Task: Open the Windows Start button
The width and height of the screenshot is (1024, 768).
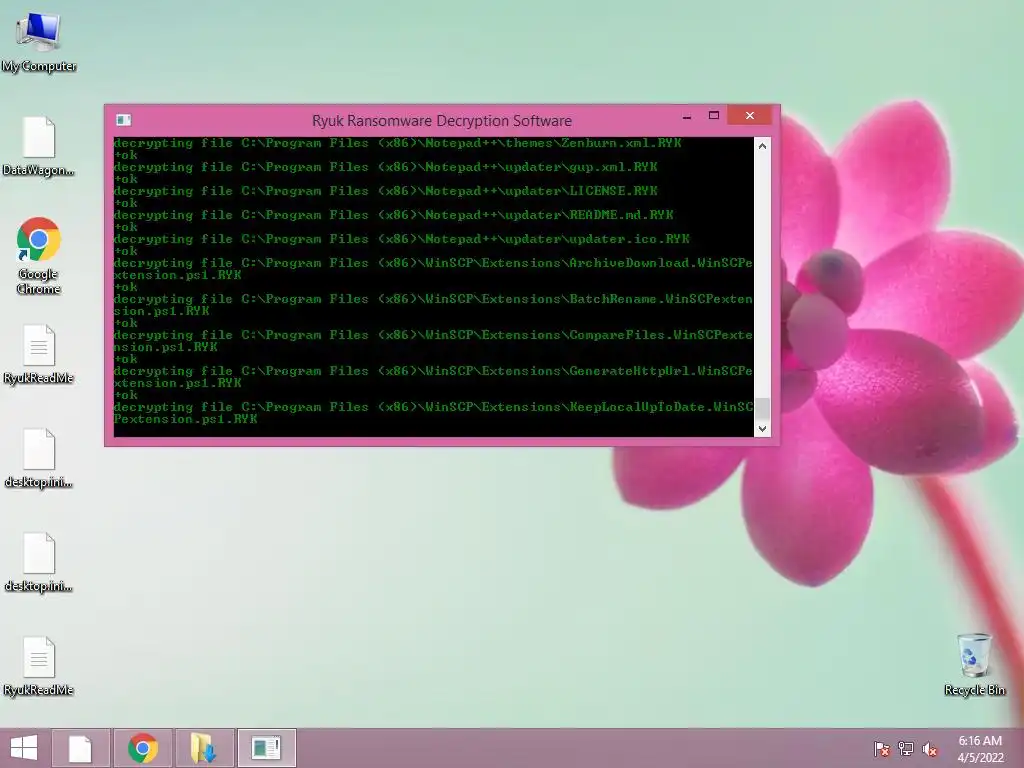Action: click(x=24, y=748)
